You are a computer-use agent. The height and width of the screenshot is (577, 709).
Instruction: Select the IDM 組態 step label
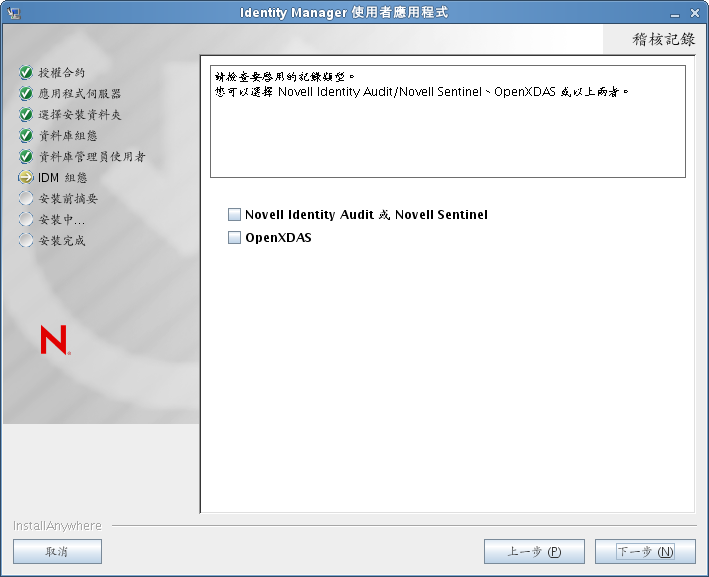(x=62, y=178)
